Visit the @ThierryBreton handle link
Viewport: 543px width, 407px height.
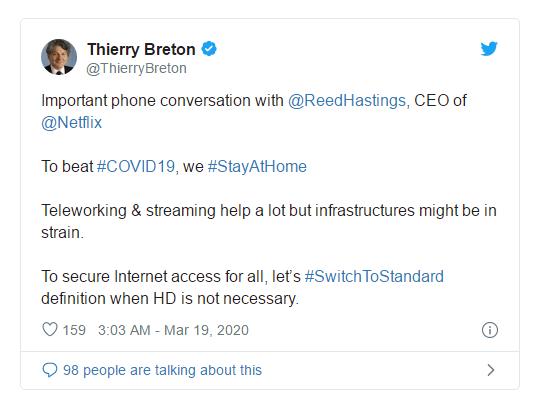(136, 68)
